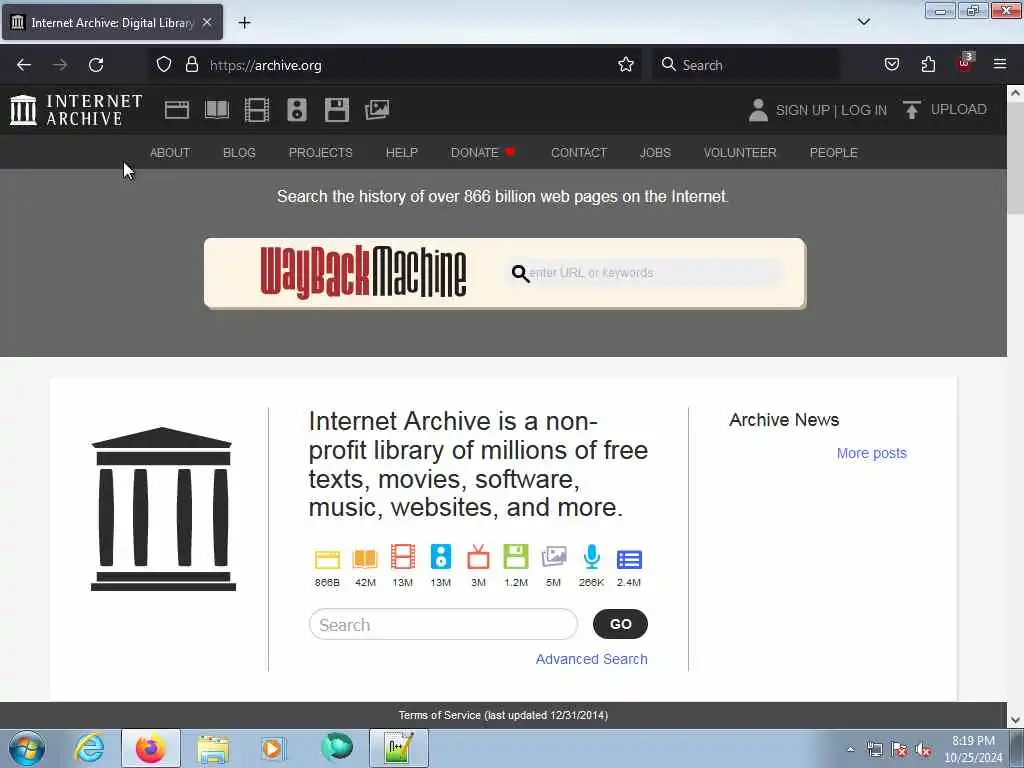Open the microphone concerts icon 266K
This screenshot has width=1024, height=768.
pos(592,557)
